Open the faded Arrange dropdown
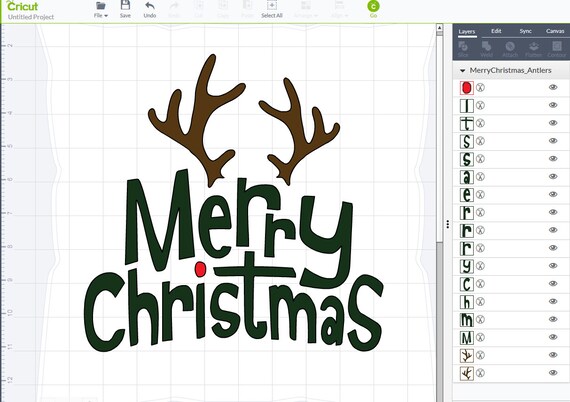The image size is (570, 402). [x=306, y=9]
